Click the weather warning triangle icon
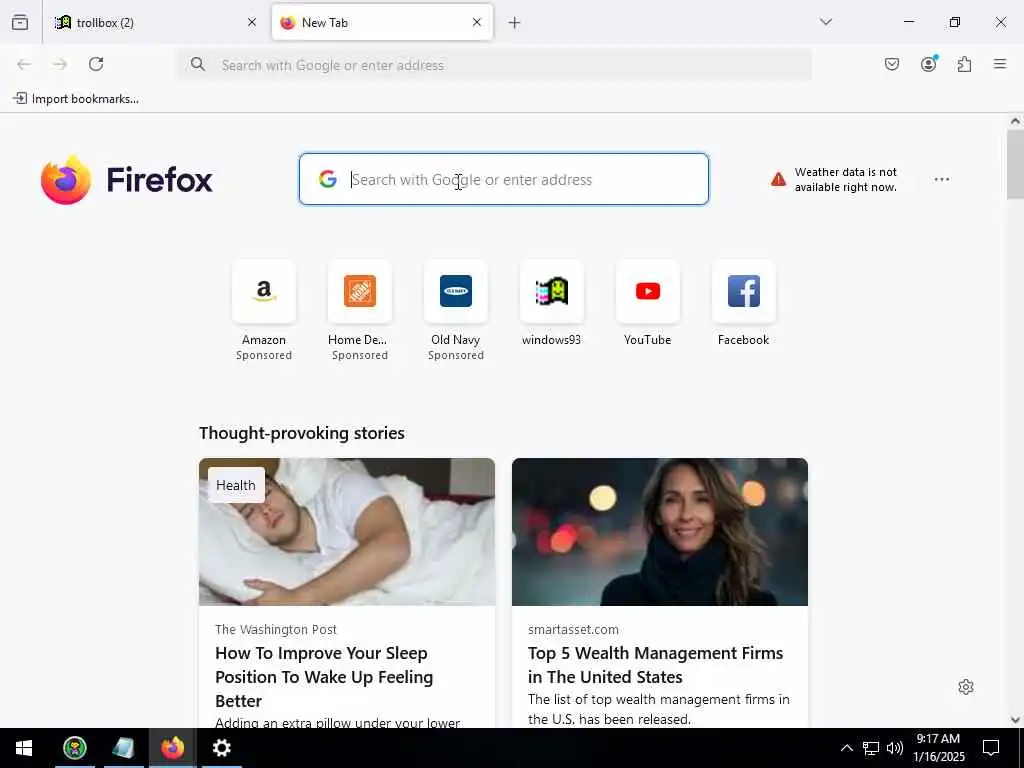Screen dimensions: 1024x768 click(778, 179)
